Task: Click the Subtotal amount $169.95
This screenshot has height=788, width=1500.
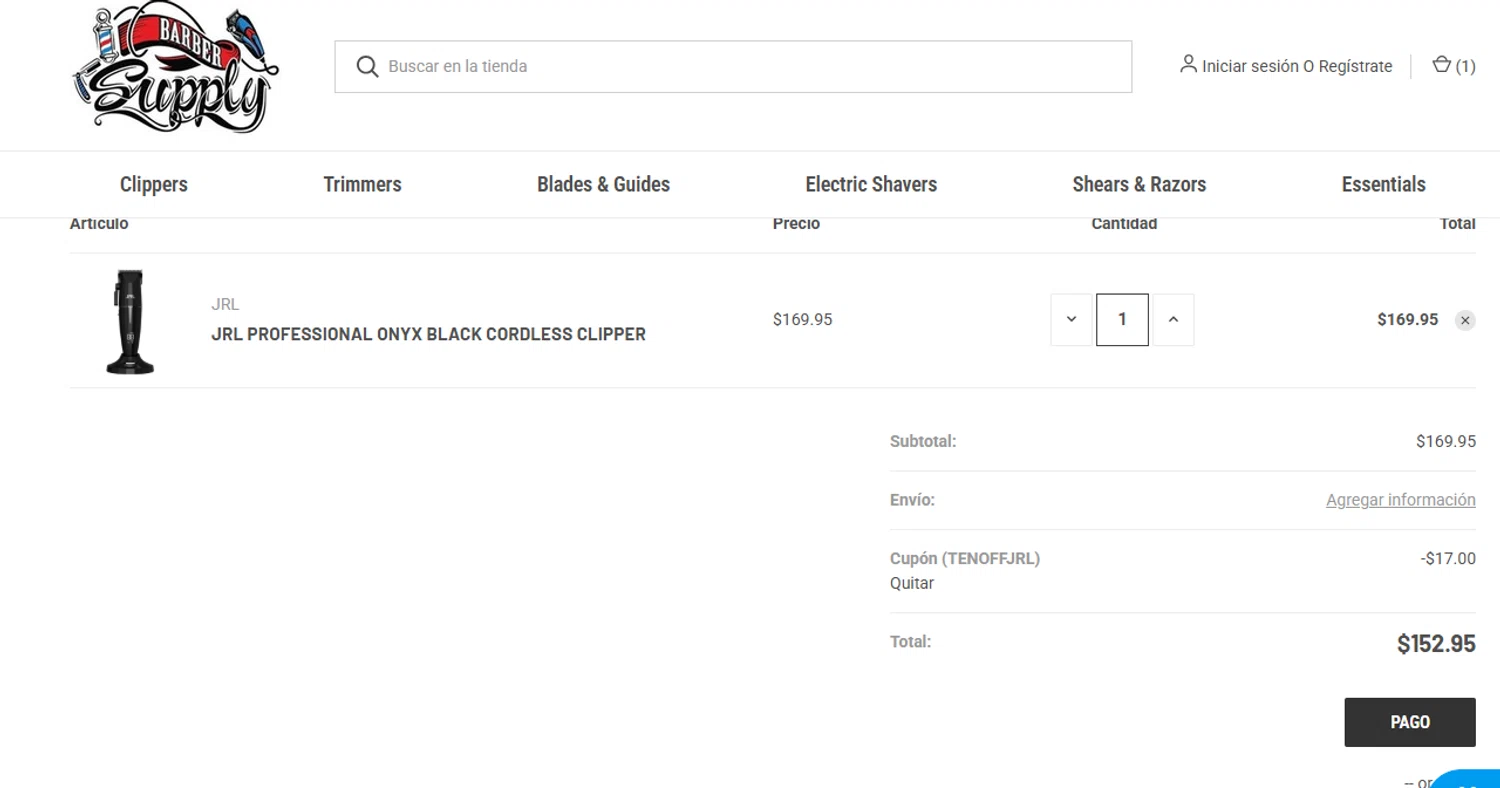Action: click(1445, 441)
